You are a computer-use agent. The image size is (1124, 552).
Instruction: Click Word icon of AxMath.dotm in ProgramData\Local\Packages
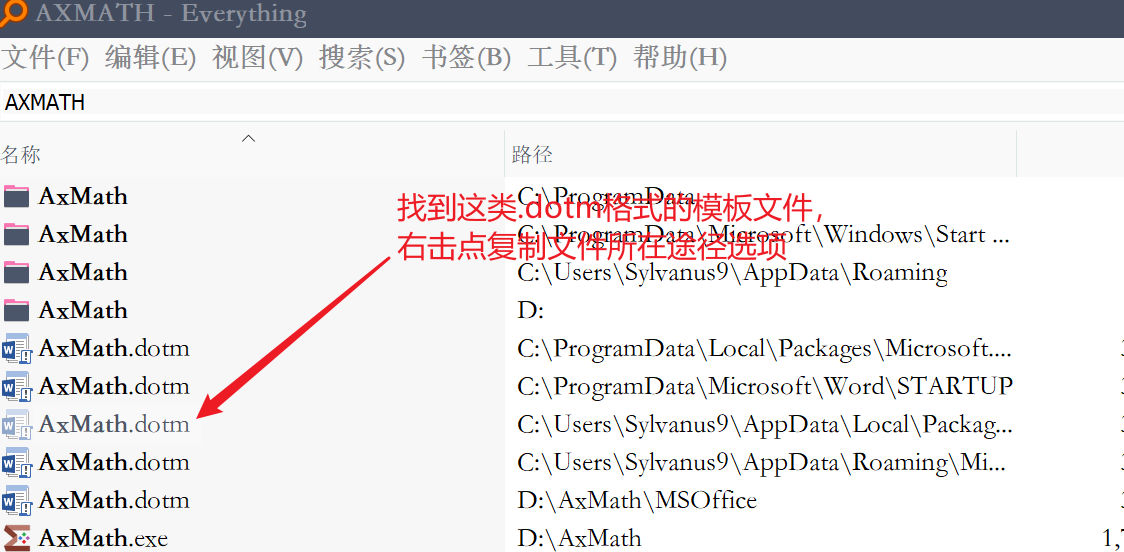click(x=16, y=348)
